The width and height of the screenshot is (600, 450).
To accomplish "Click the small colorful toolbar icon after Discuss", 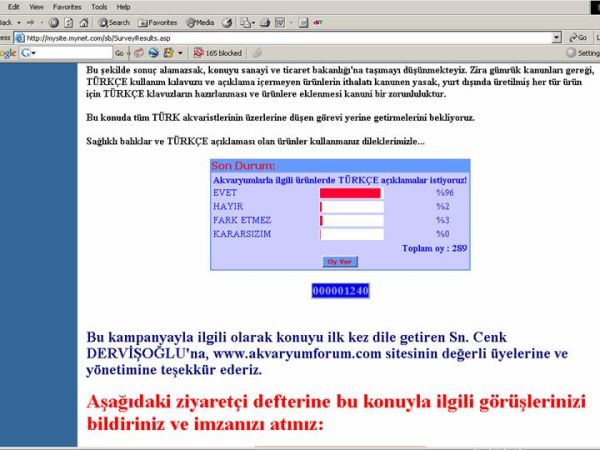I will 318,23.
